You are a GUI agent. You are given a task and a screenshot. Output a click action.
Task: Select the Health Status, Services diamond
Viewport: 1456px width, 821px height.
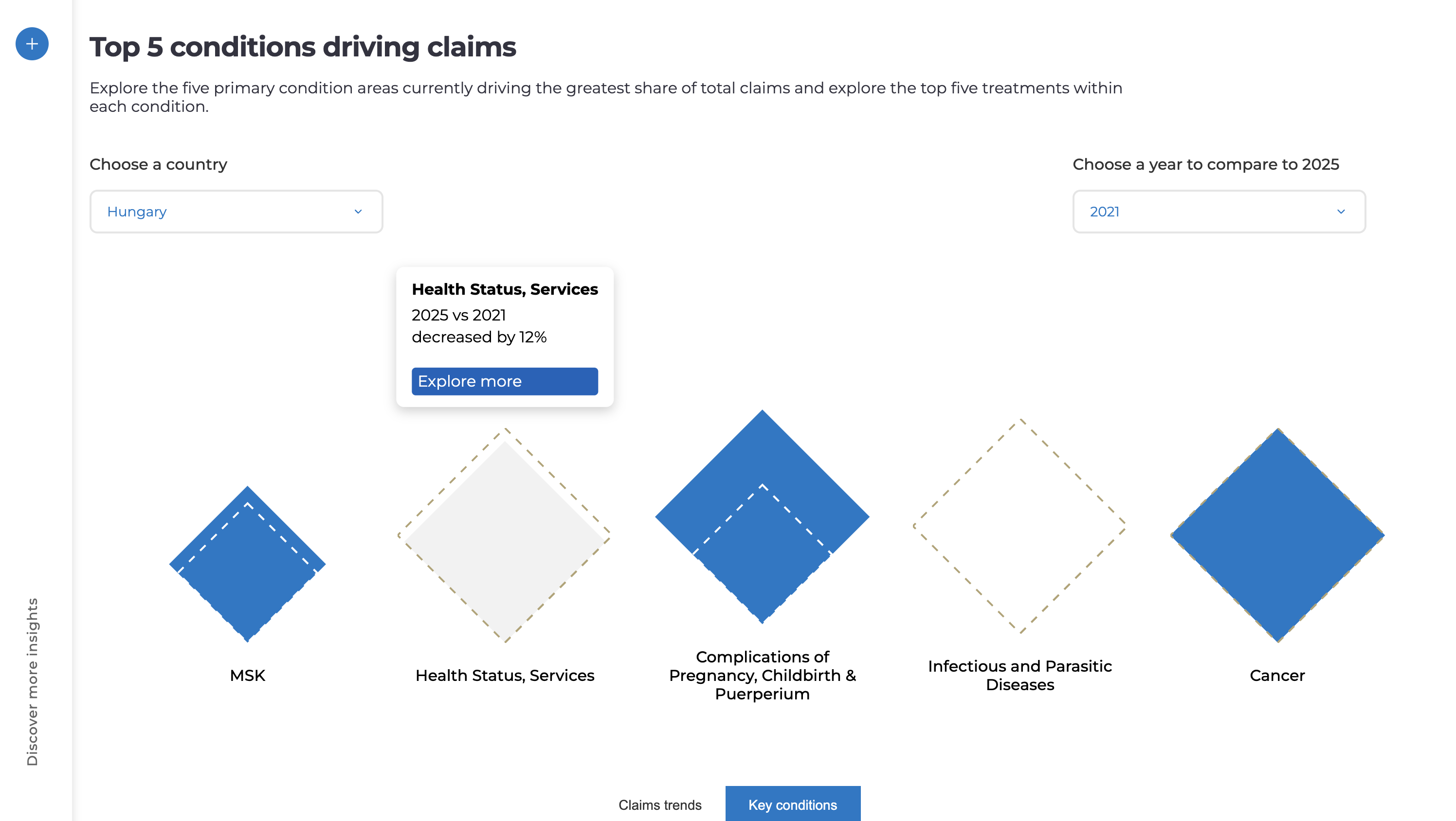(x=505, y=535)
